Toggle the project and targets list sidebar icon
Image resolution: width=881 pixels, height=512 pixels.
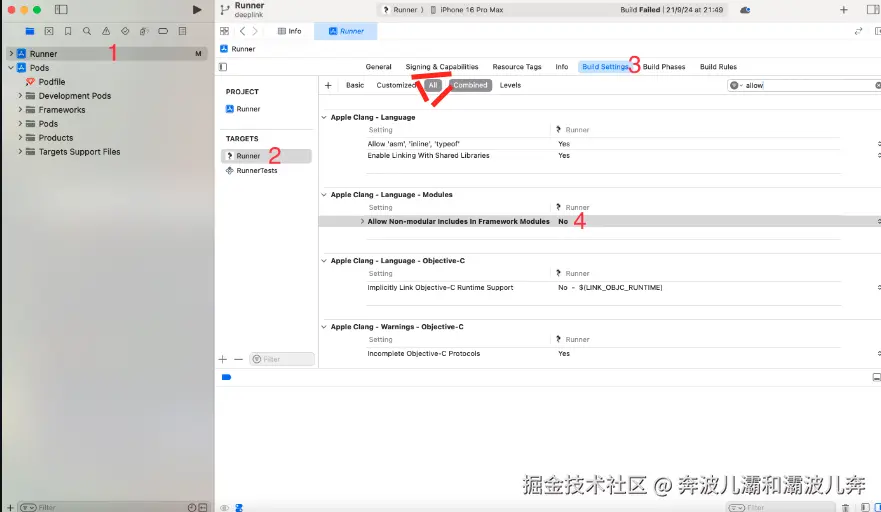[223, 67]
